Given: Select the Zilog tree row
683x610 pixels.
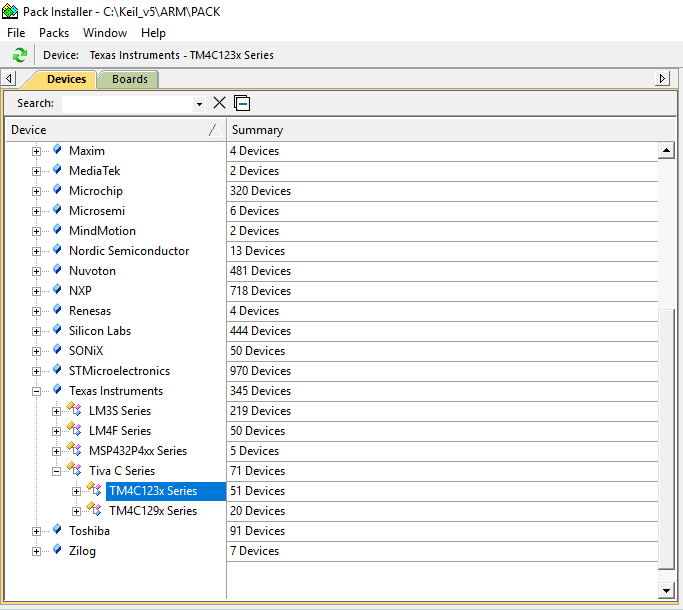Looking at the screenshot, I should 82,551.
